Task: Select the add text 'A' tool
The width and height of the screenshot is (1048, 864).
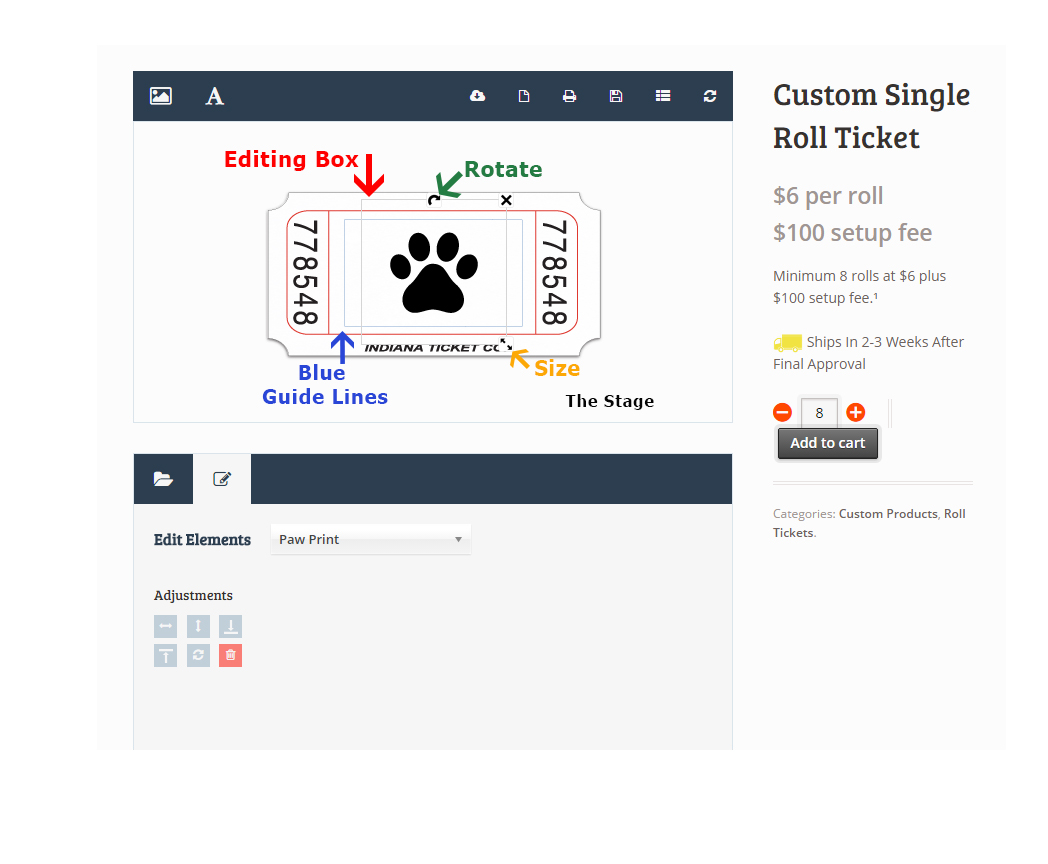Action: 215,96
